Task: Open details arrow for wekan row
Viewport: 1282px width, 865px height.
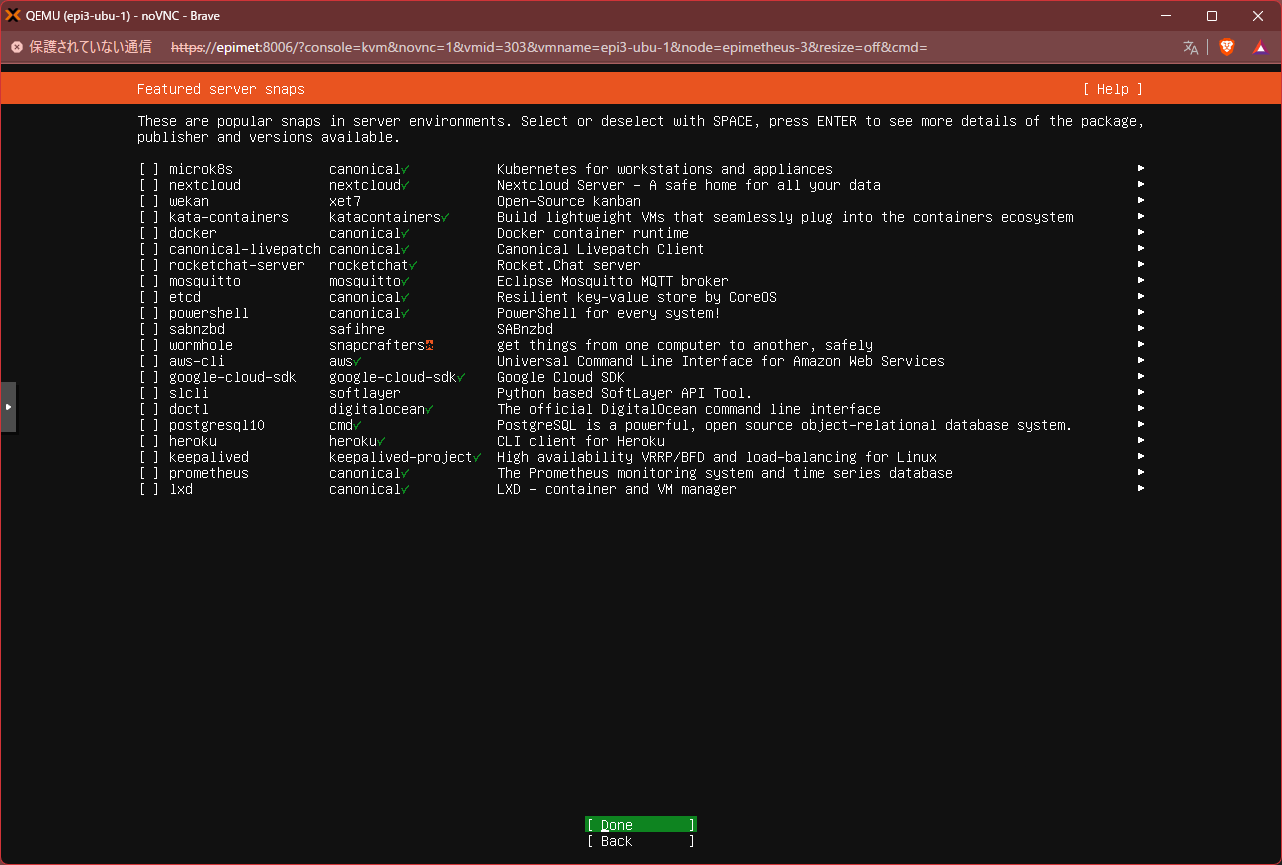Action: 1141,201
